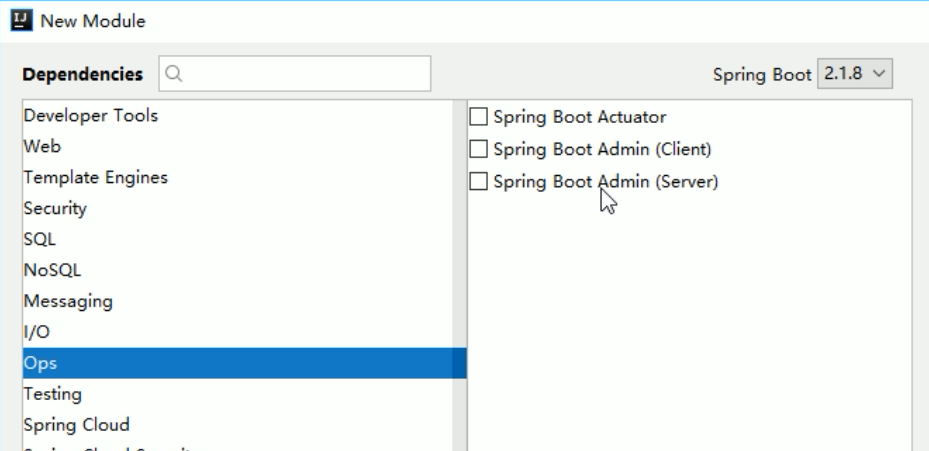The height and width of the screenshot is (451, 929).
Task: Select Developer Tools category
Action: (90, 116)
